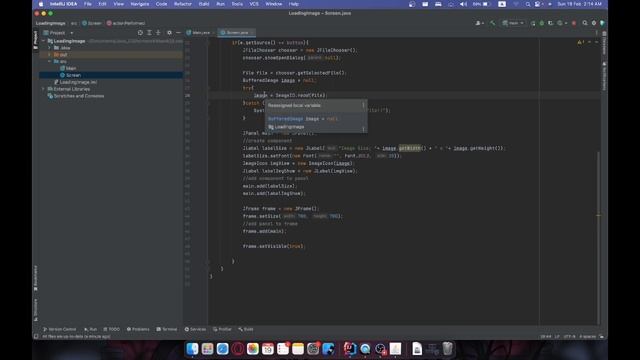Open the Navigate menu
This screenshot has width=640, height=360.
140,4
